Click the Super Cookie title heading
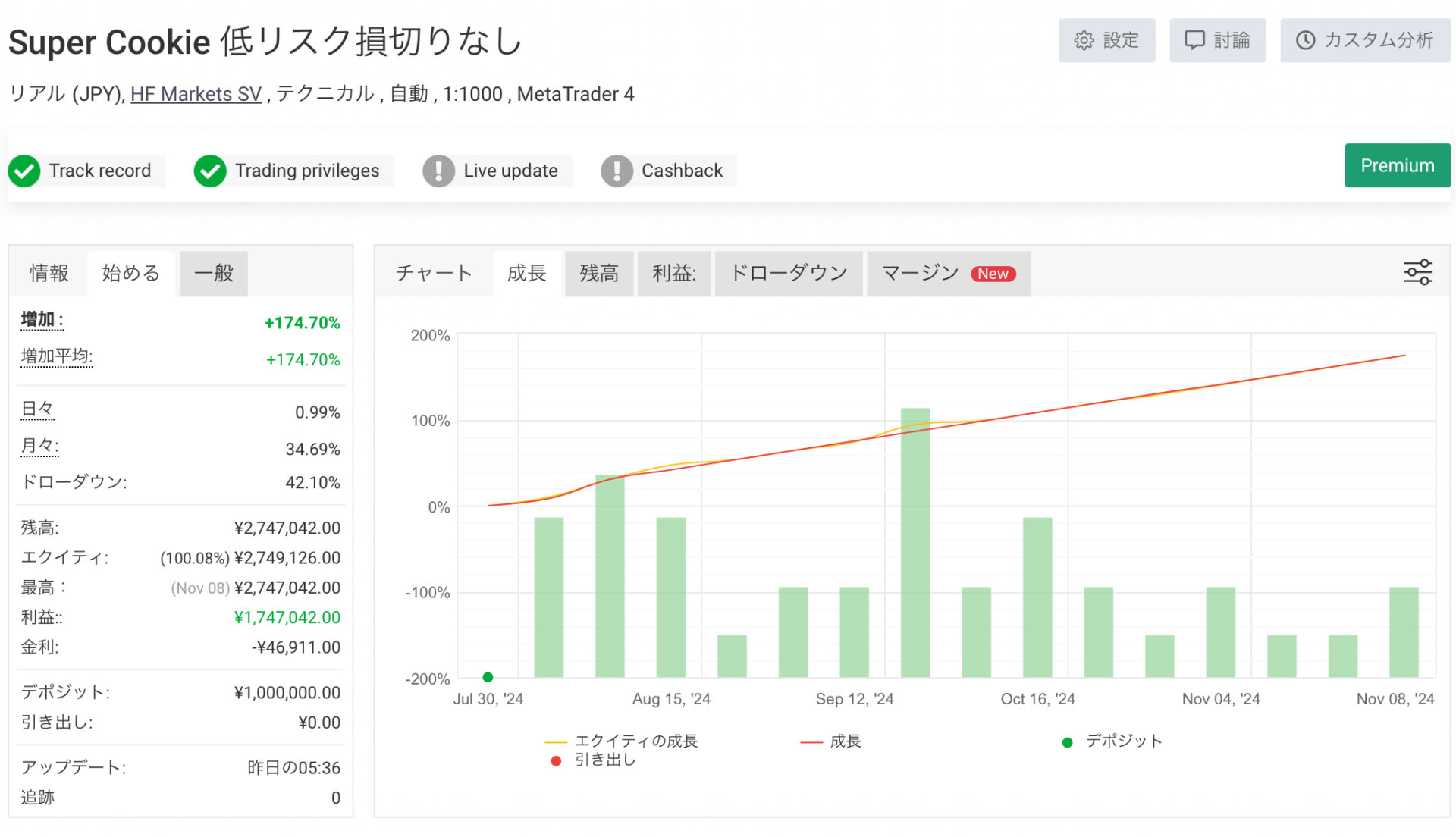1456x837 pixels. (x=265, y=41)
